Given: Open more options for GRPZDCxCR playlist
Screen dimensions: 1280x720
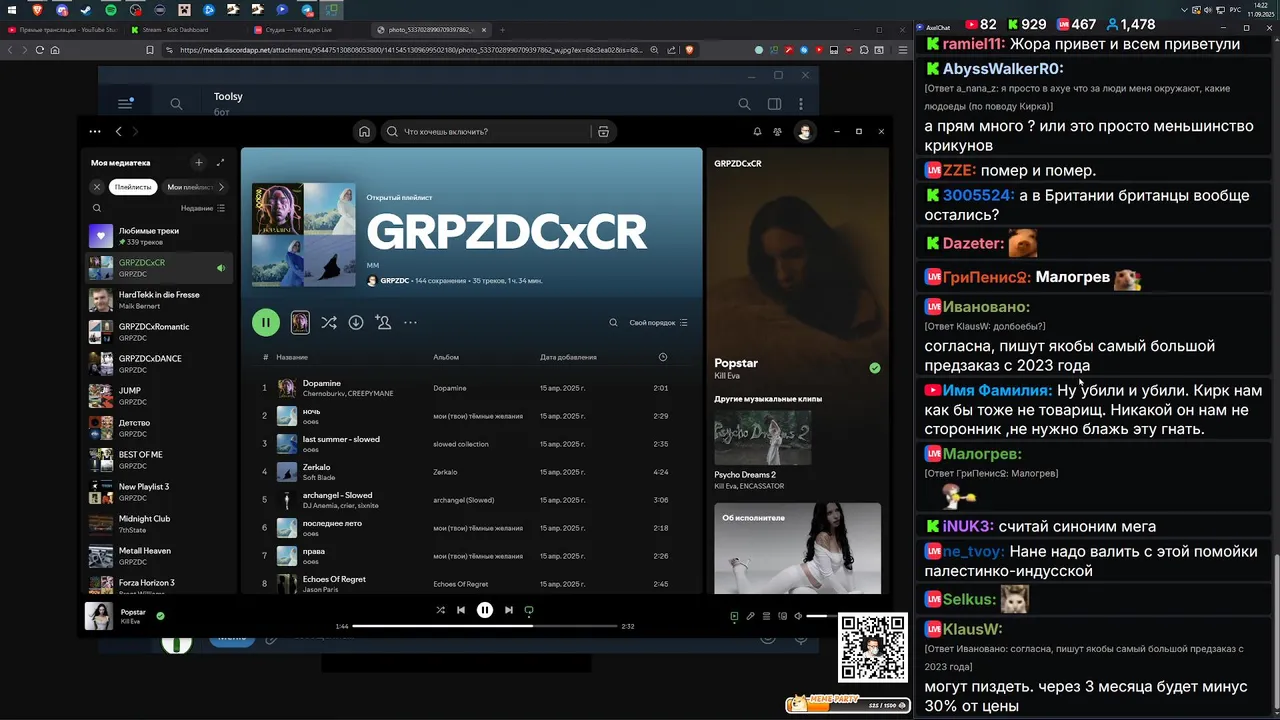Looking at the screenshot, I should pyautogui.click(x=410, y=322).
